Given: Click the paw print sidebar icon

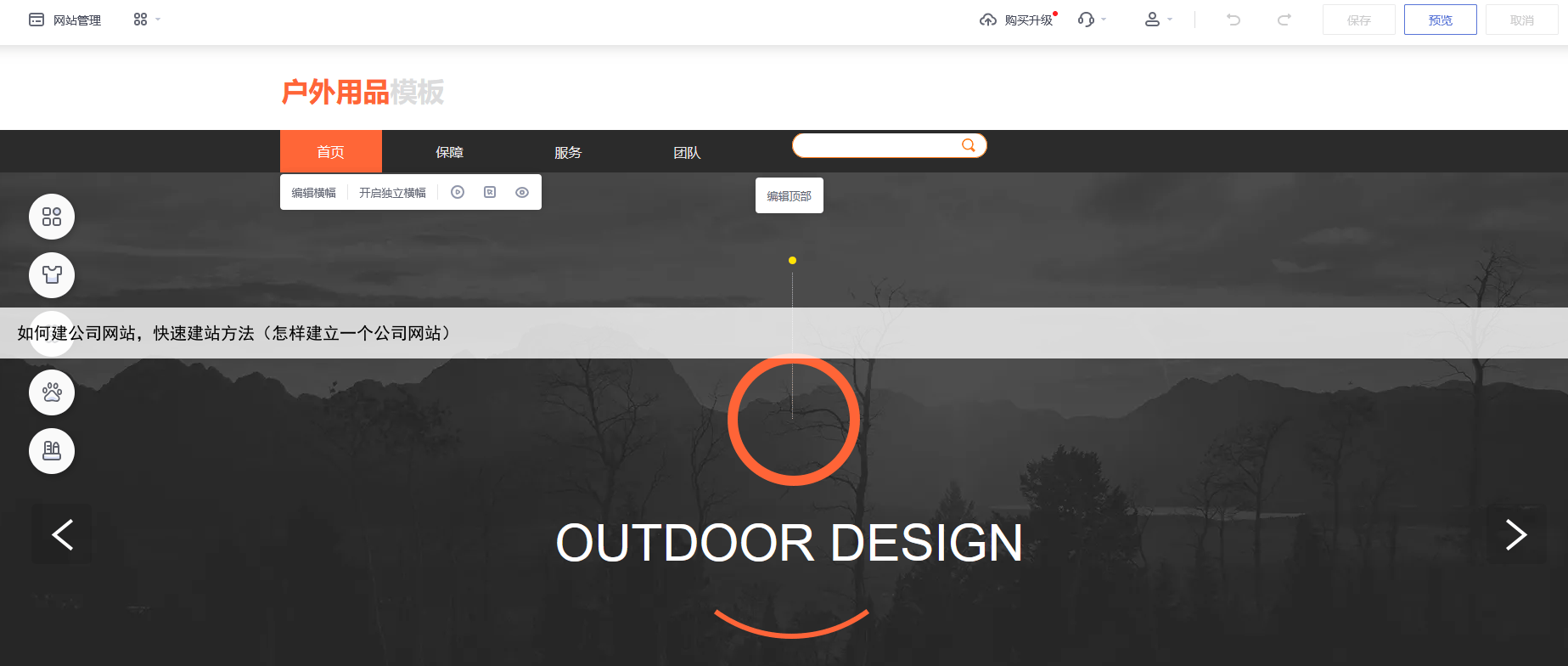Looking at the screenshot, I should click(52, 392).
